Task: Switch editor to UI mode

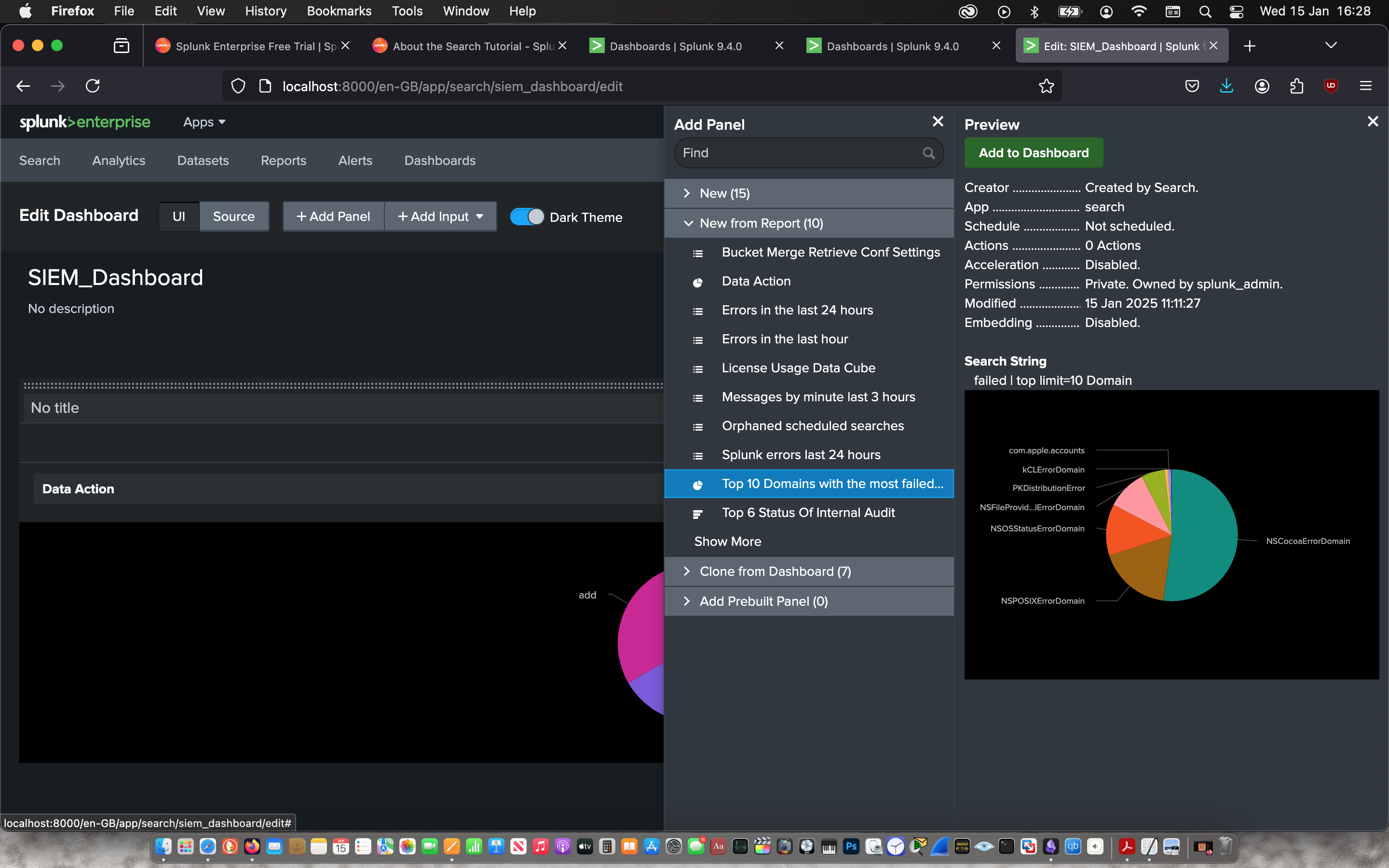Action: click(178, 217)
